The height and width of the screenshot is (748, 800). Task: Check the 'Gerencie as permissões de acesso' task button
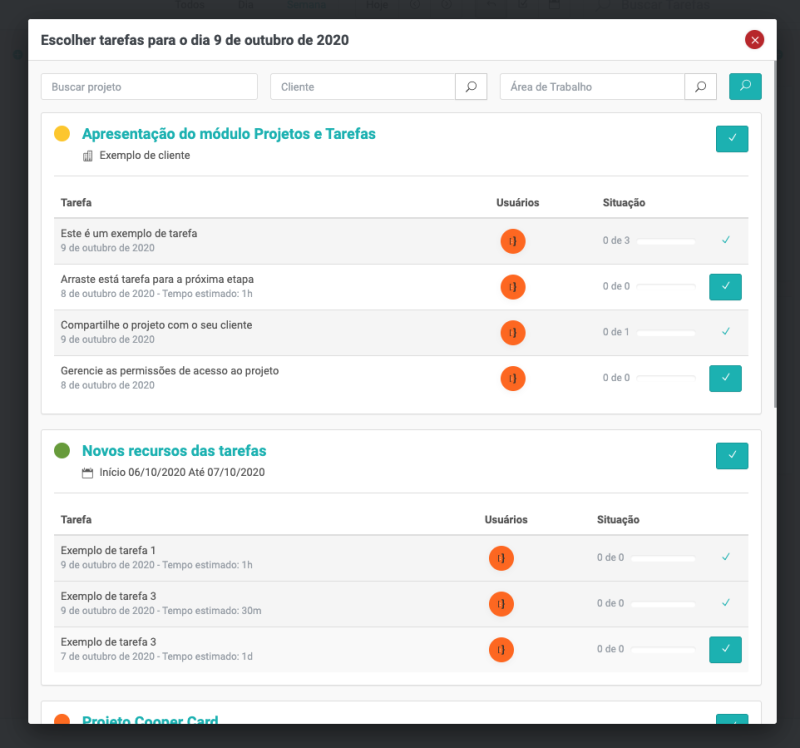point(725,378)
